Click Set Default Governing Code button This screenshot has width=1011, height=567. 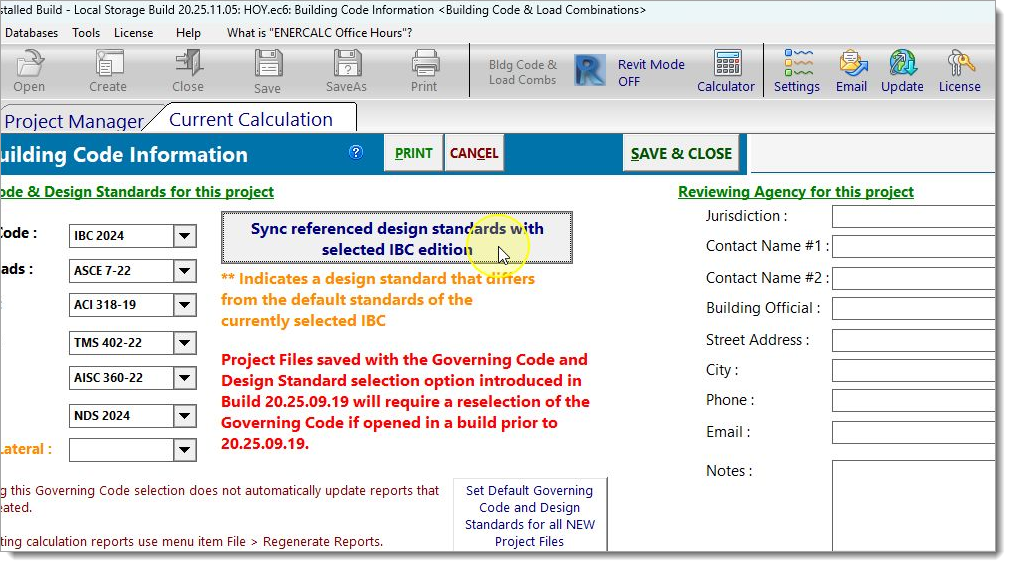[529, 516]
